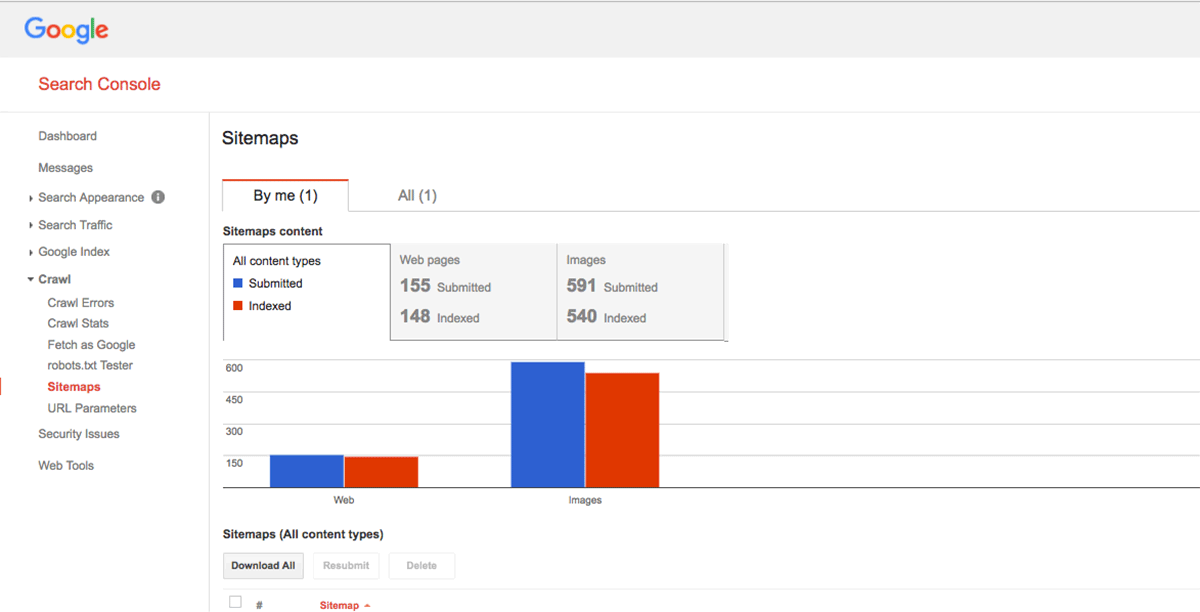The width and height of the screenshot is (1200, 612).
Task: Expand the Search Appearance section arrow
Action: click(x=31, y=198)
